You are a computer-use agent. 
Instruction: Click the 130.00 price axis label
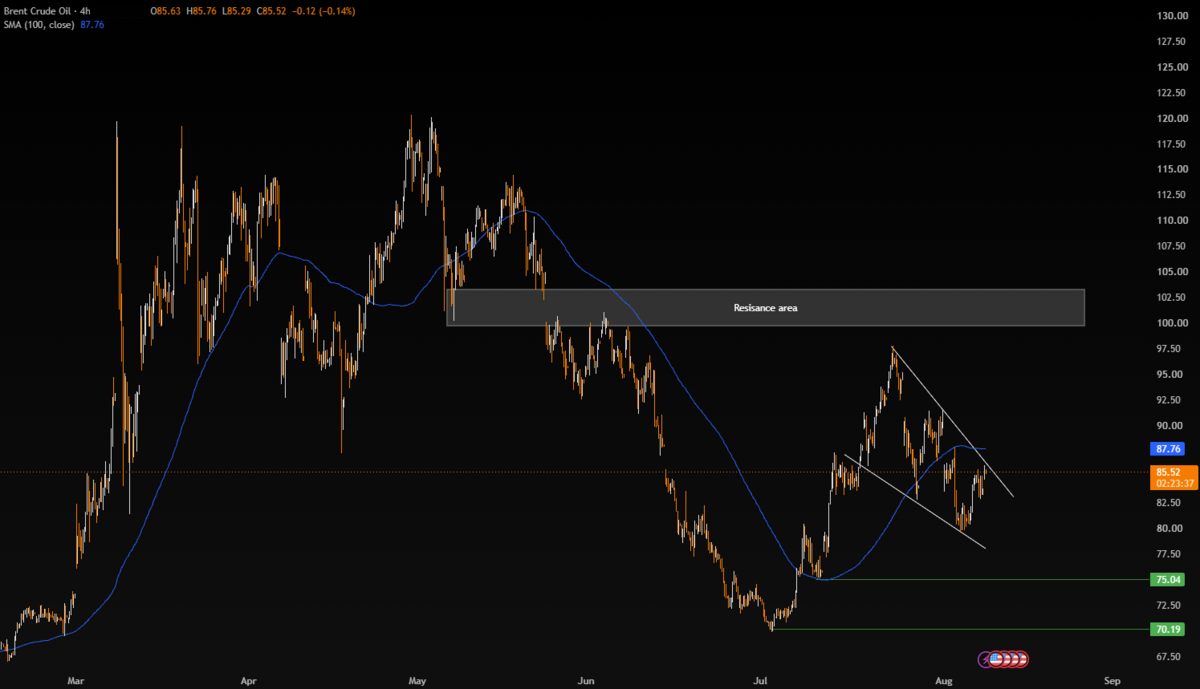(x=1171, y=16)
